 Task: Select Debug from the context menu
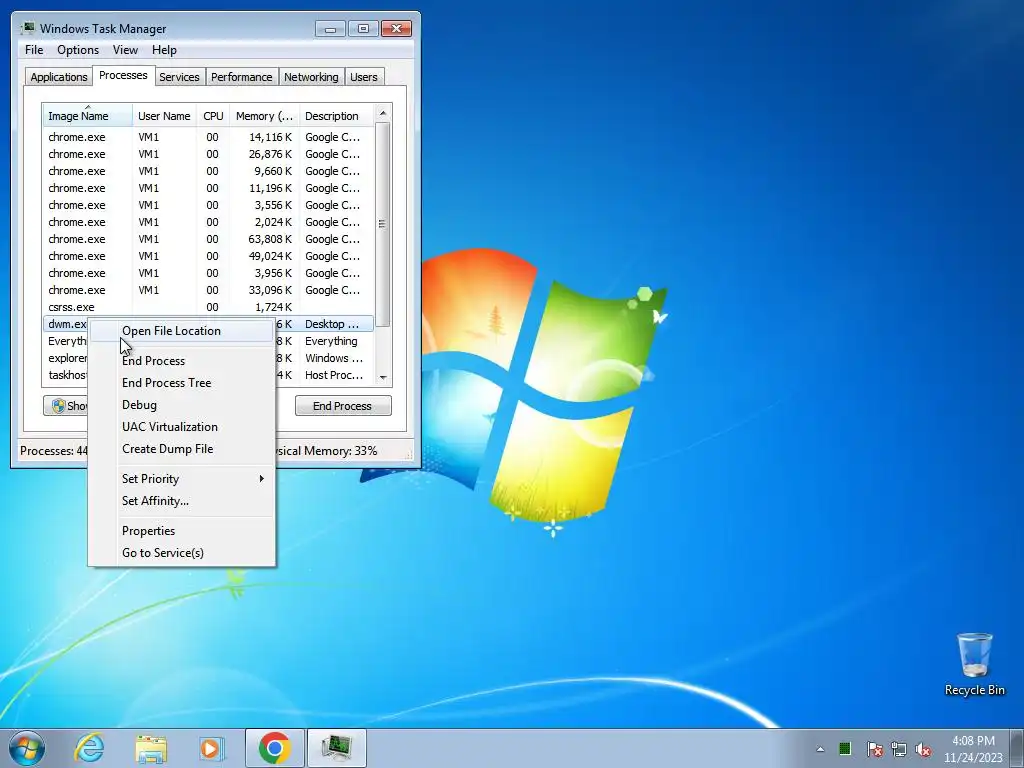pyautogui.click(x=182, y=405)
